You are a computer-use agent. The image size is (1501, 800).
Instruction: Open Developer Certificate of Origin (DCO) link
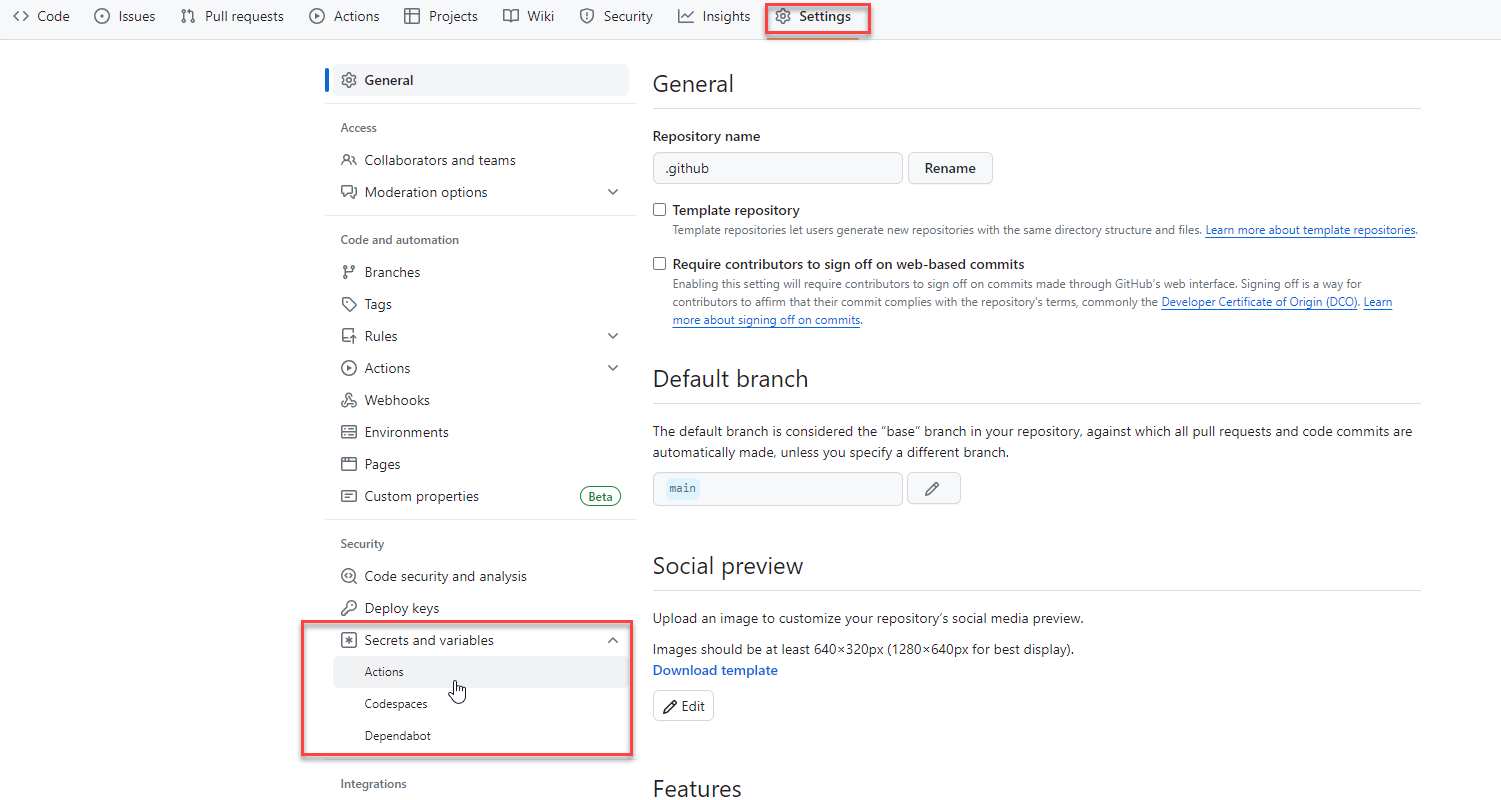point(1259,302)
